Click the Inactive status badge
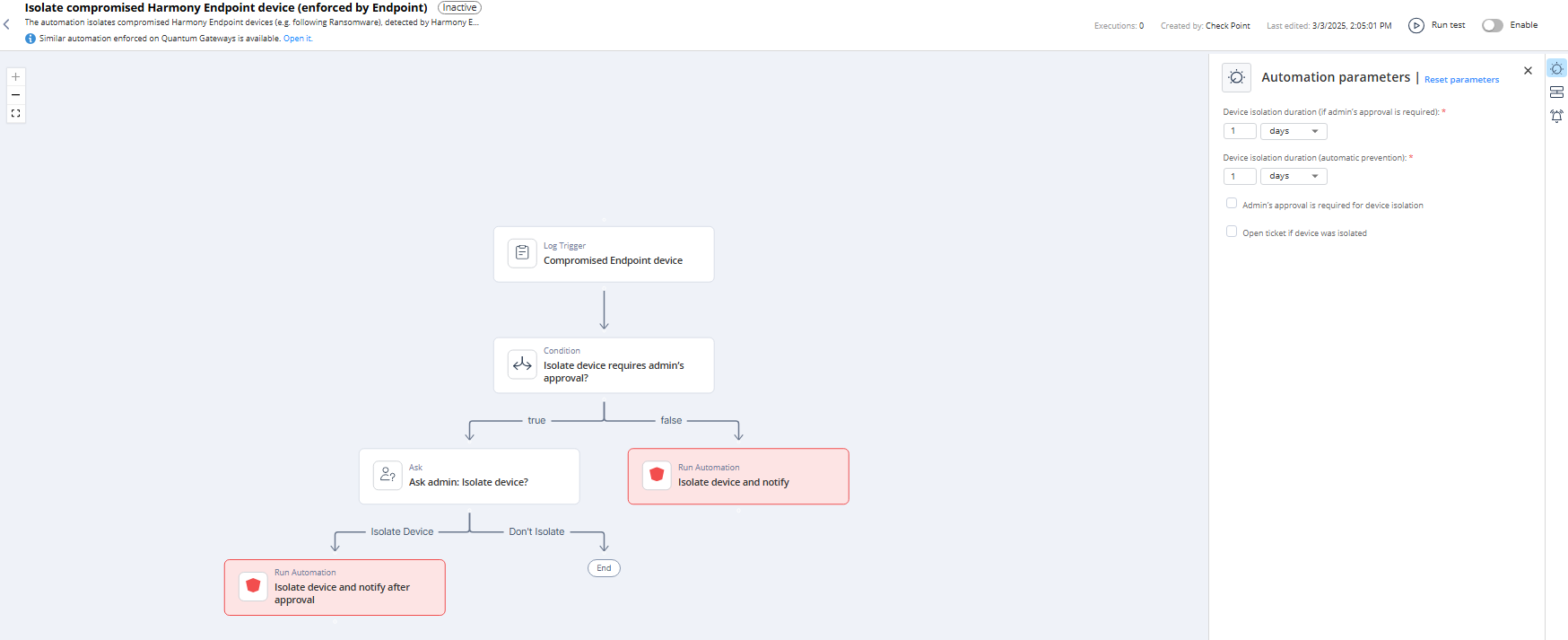This screenshot has height=640, width=1568. [459, 8]
